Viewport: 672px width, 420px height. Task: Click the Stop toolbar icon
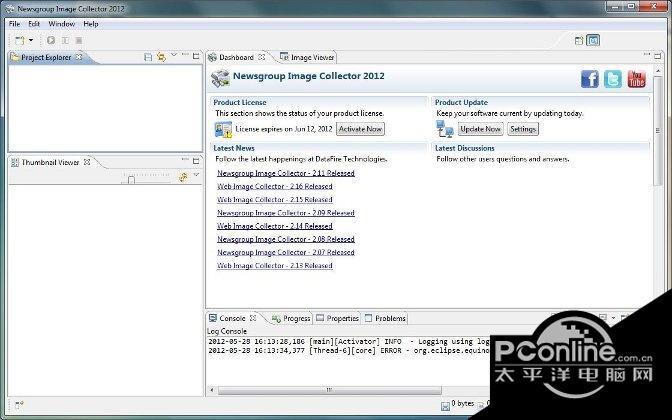(79, 40)
